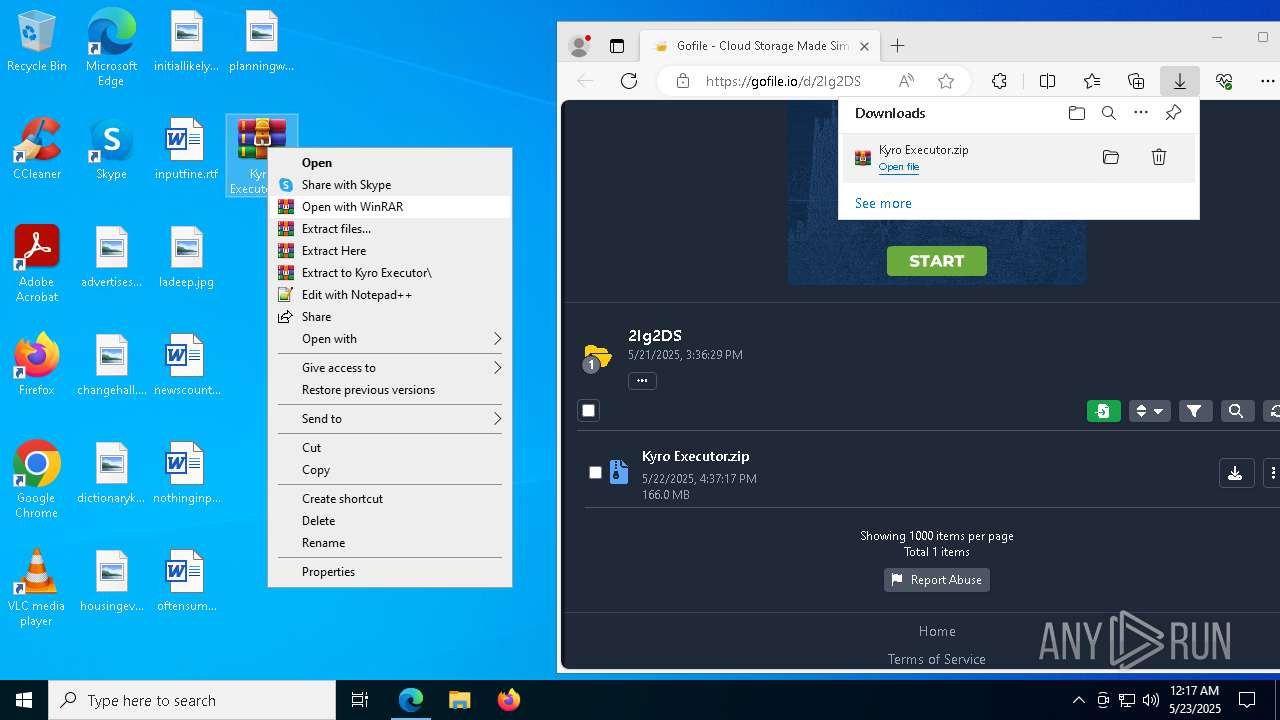Screen dimensions: 1280x720
Task: Click Edge downloads toolbar icon
Action: tap(1180, 81)
